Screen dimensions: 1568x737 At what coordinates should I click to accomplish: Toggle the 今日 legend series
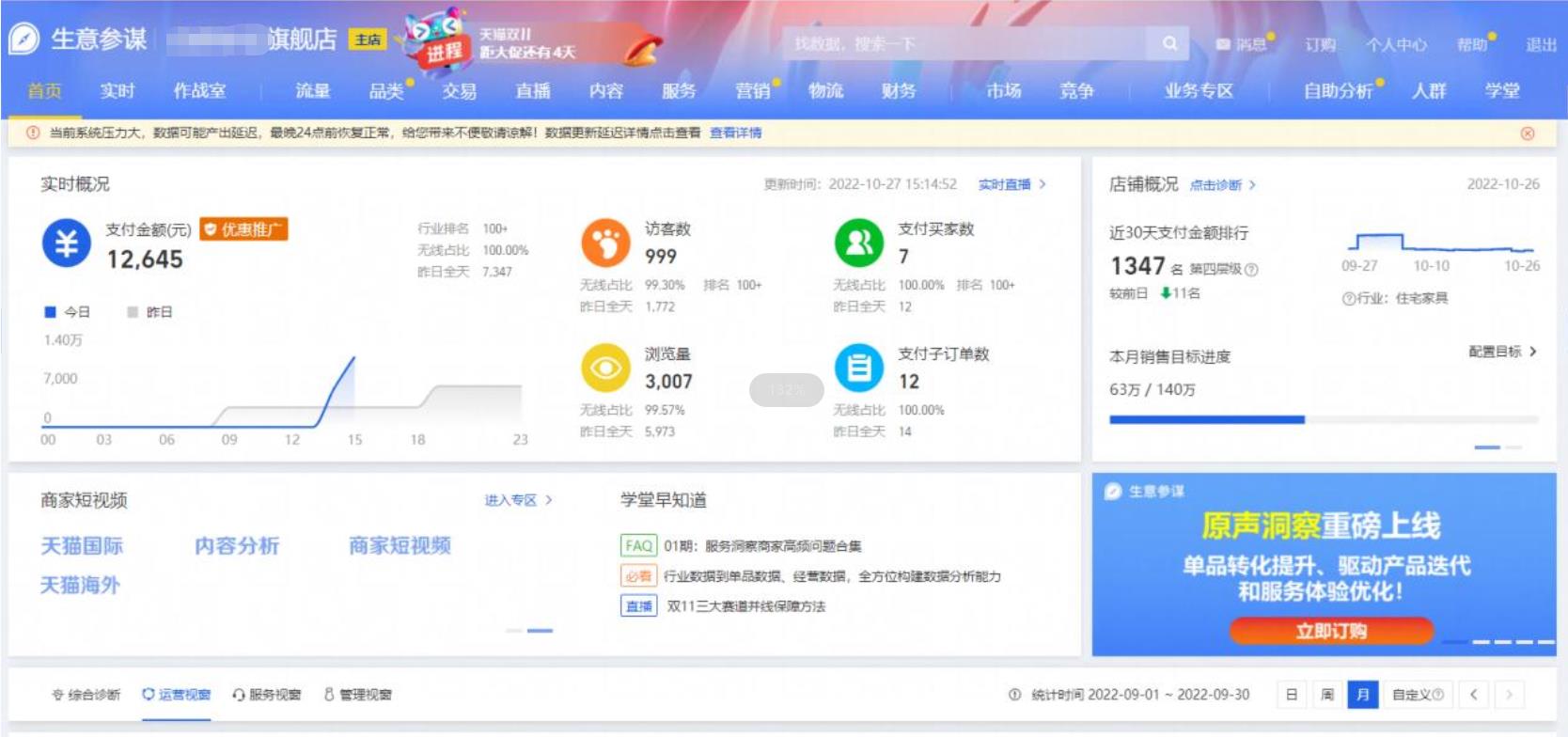point(67,312)
